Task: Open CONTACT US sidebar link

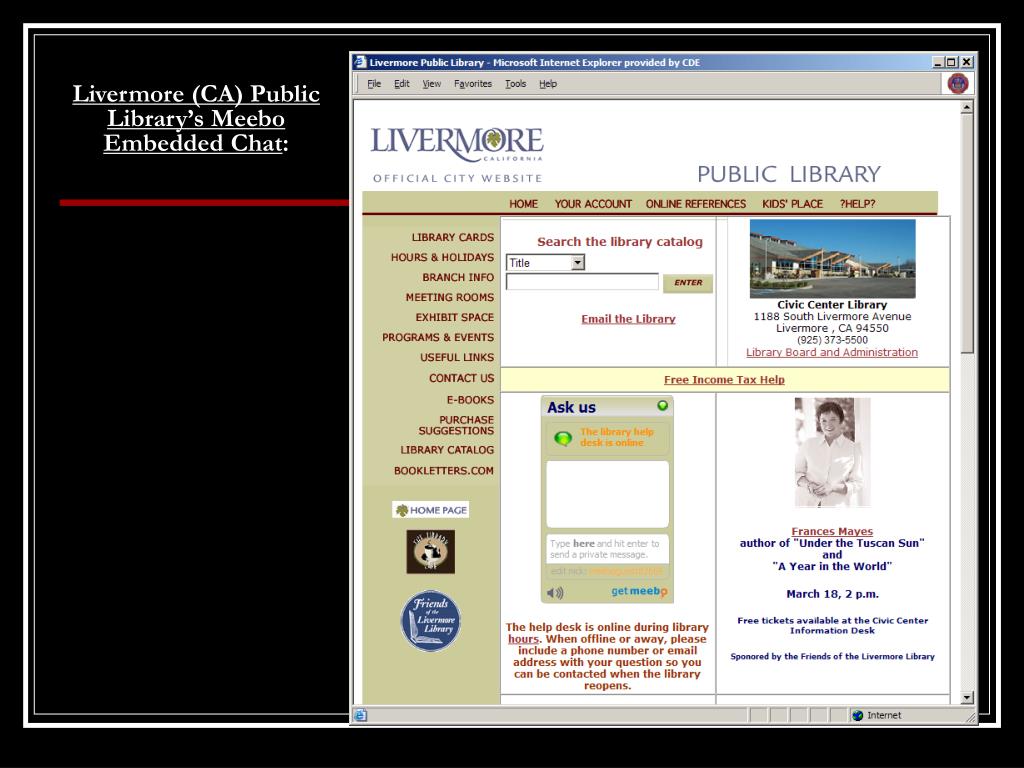Action: click(461, 378)
